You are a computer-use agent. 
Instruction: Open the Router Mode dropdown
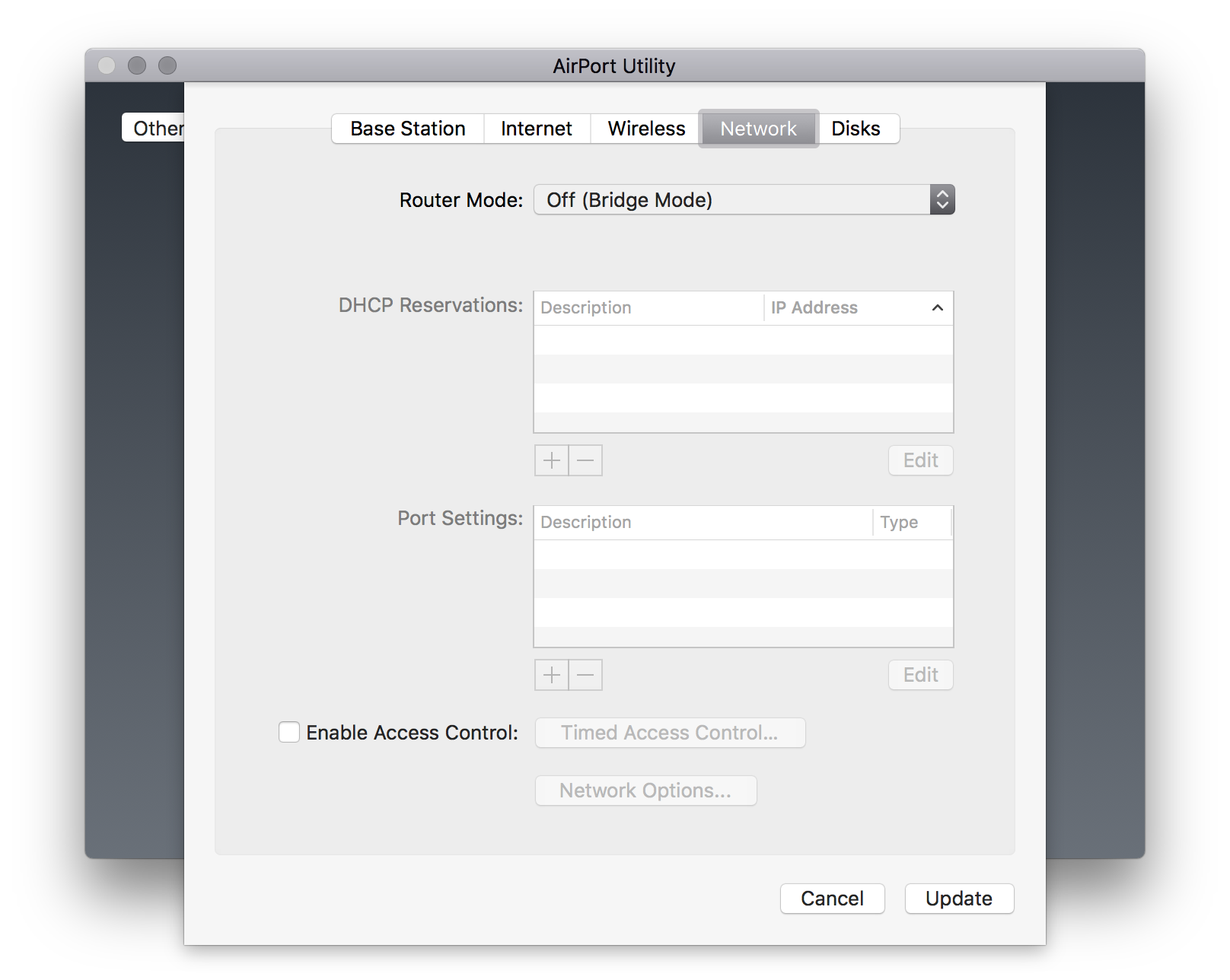744,200
